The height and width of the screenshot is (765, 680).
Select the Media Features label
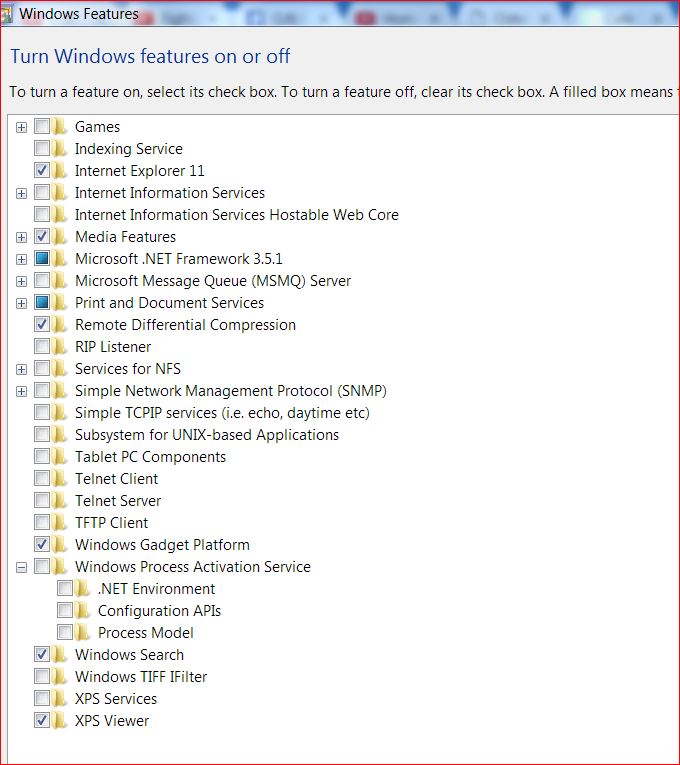125,237
